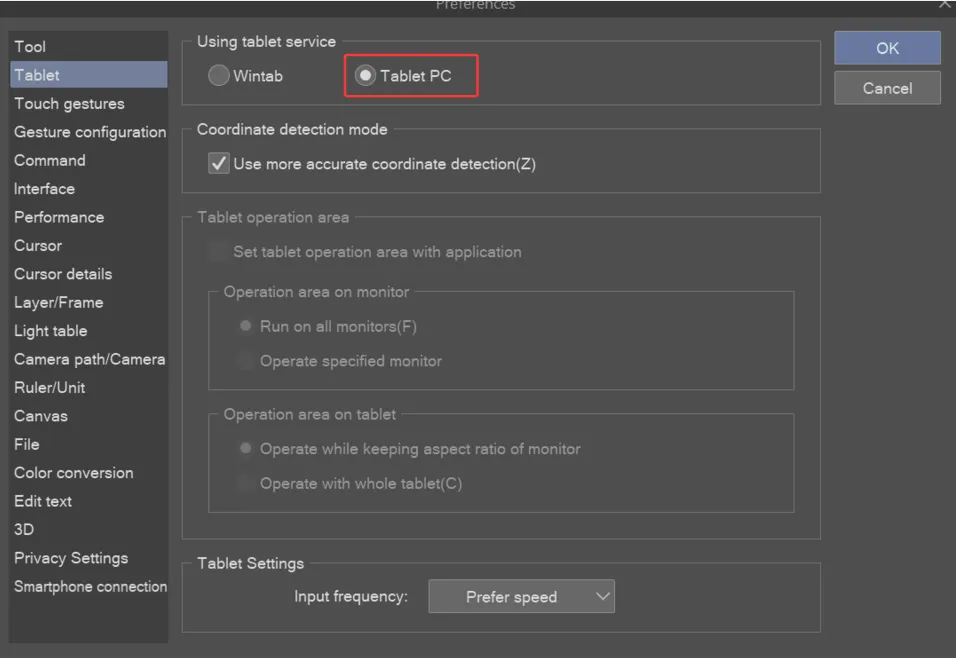
Task: Select Camera path/Camera category
Action: [x=88, y=359]
